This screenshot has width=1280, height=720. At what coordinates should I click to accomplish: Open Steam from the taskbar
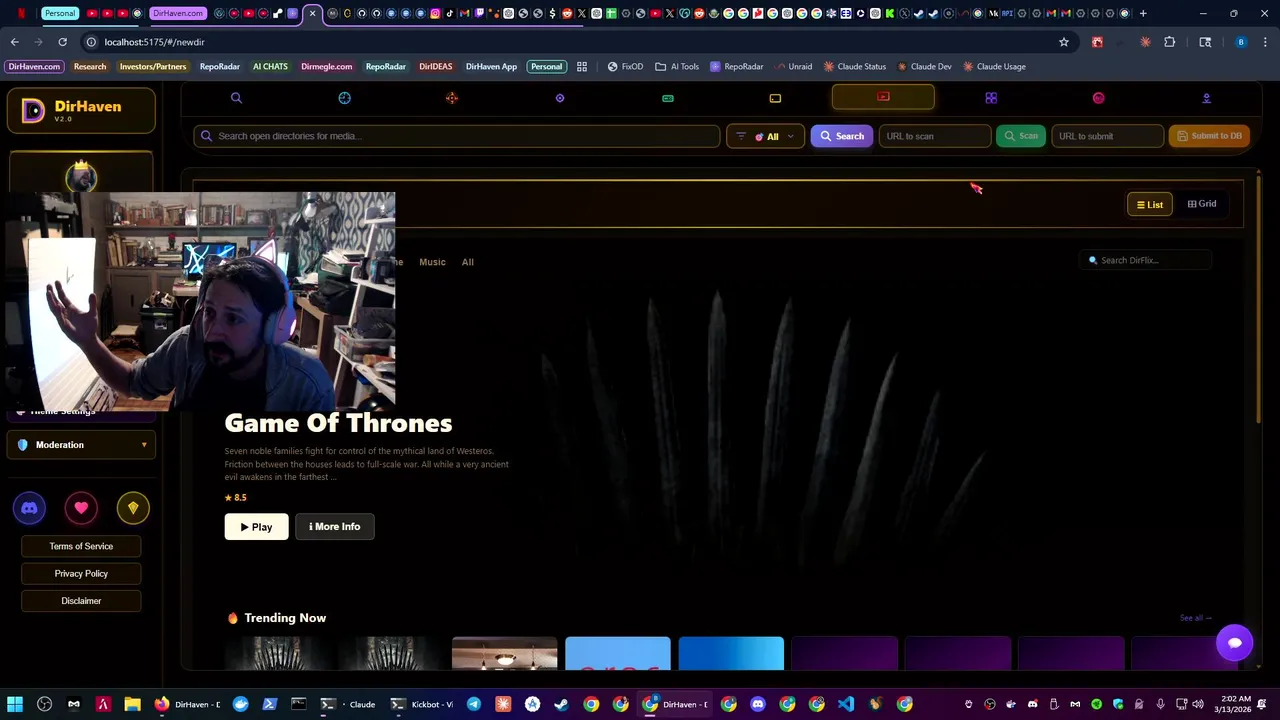click(x=562, y=704)
